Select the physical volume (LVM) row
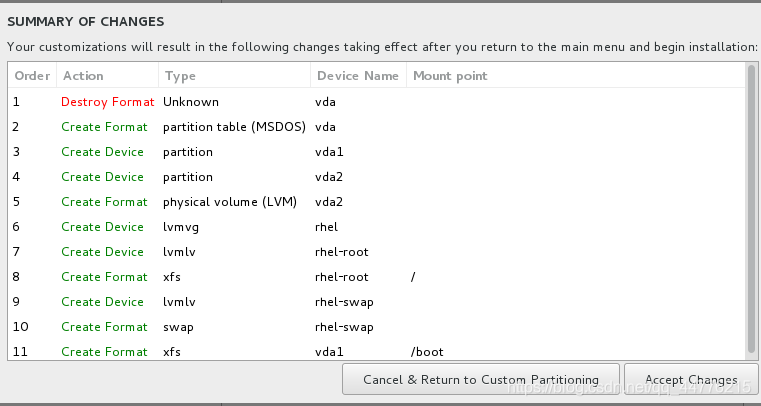The image size is (761, 406). pos(377,202)
